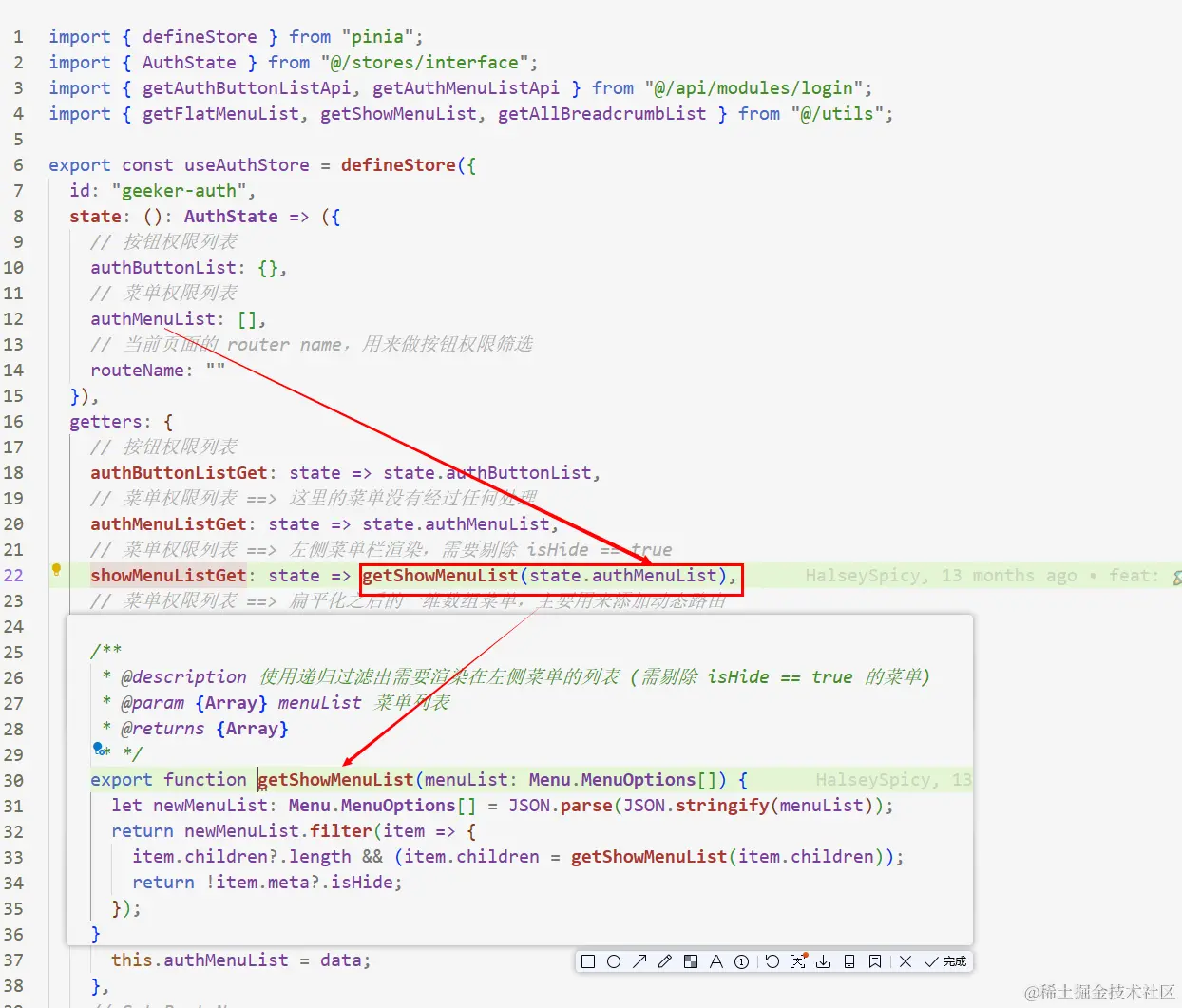Click authButtonList on line 10
The width and height of the screenshot is (1182, 1008).
(163, 267)
